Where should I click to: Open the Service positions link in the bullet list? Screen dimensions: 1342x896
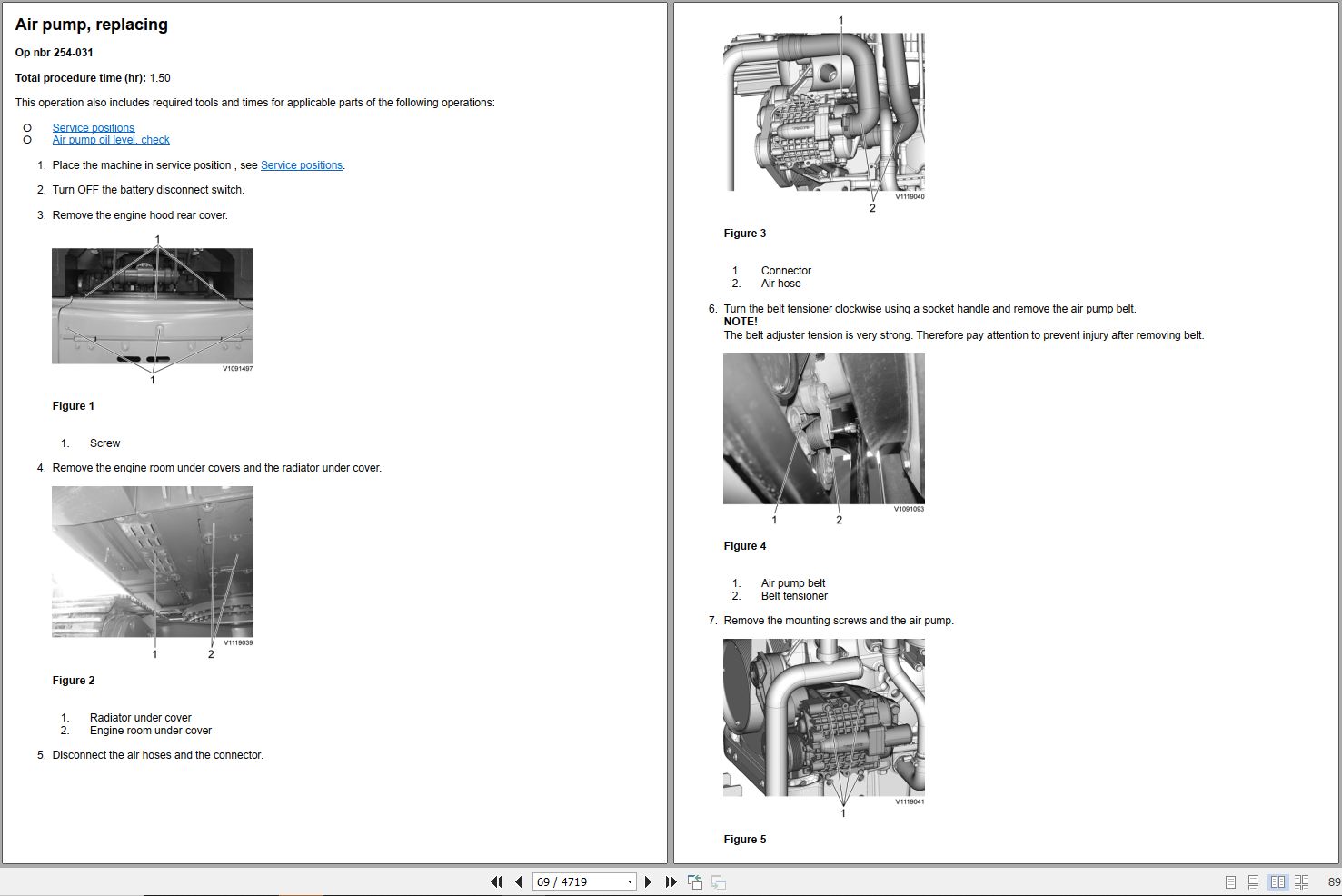coord(93,127)
